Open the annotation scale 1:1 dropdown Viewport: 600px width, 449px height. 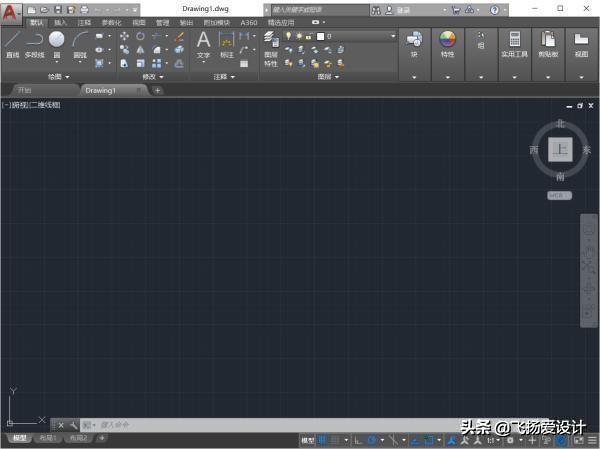[x=493, y=441]
